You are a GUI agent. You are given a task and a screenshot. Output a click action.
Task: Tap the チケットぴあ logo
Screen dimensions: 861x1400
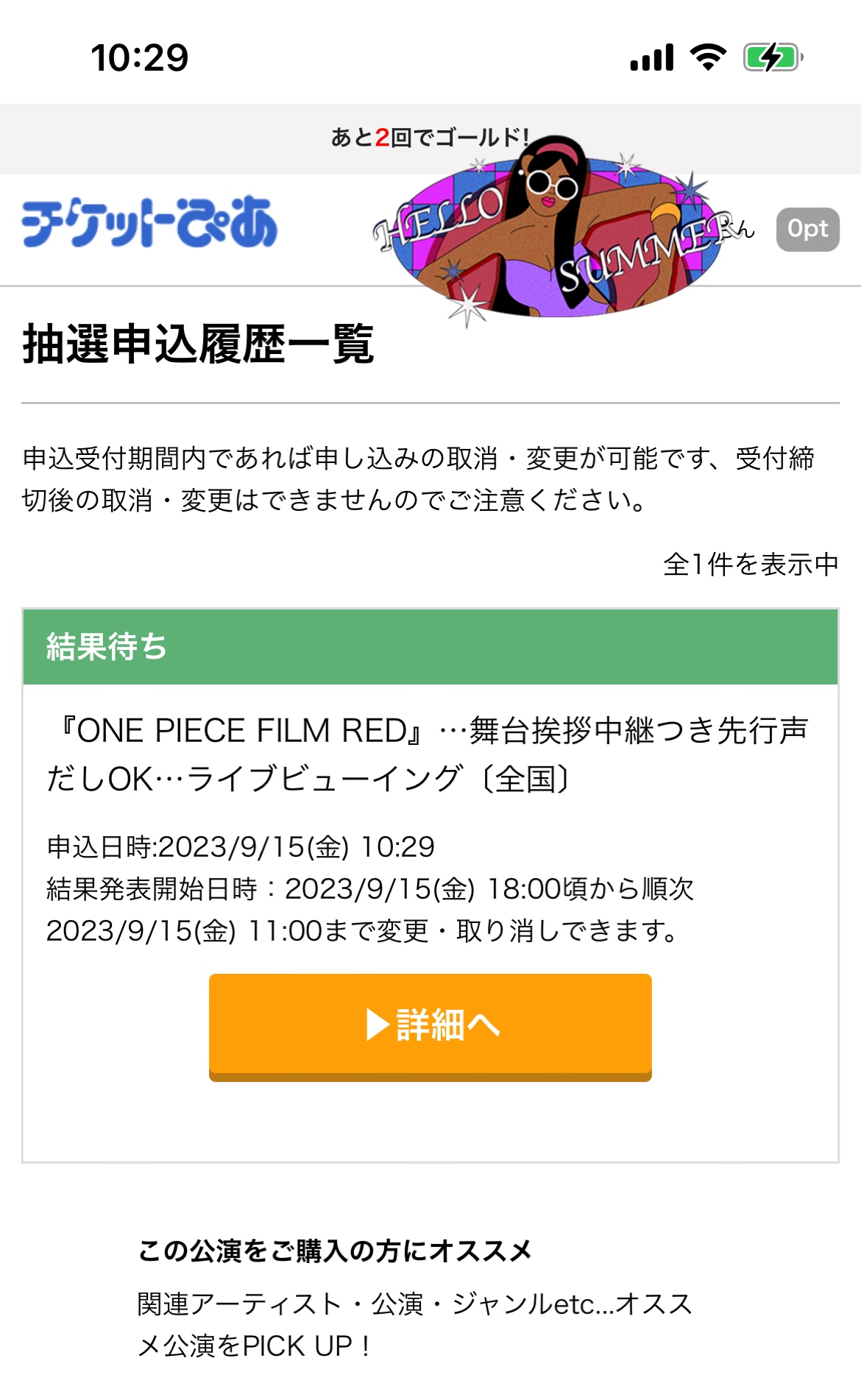coord(149,222)
